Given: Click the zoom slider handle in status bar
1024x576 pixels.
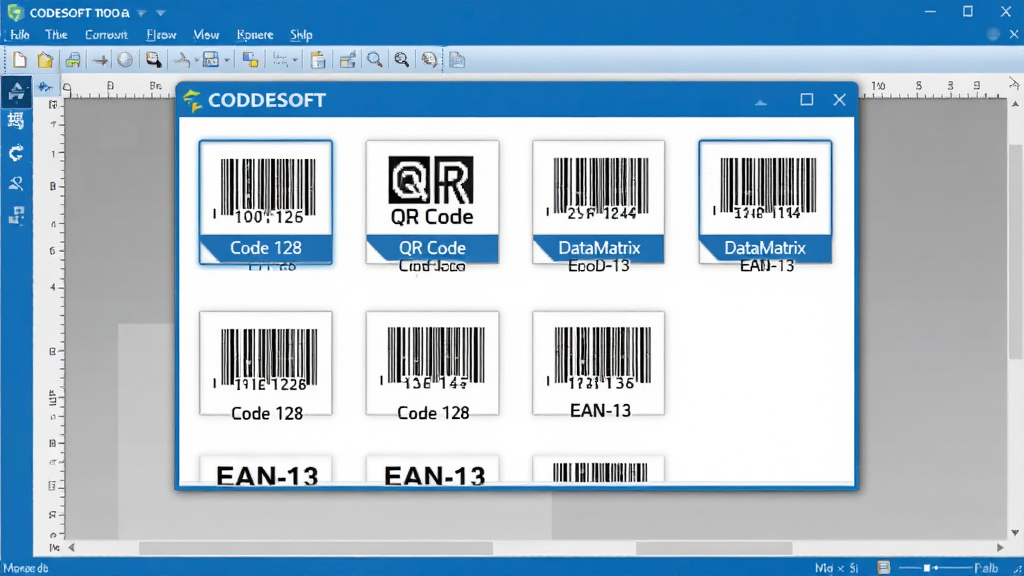Looking at the screenshot, I should point(927,568).
